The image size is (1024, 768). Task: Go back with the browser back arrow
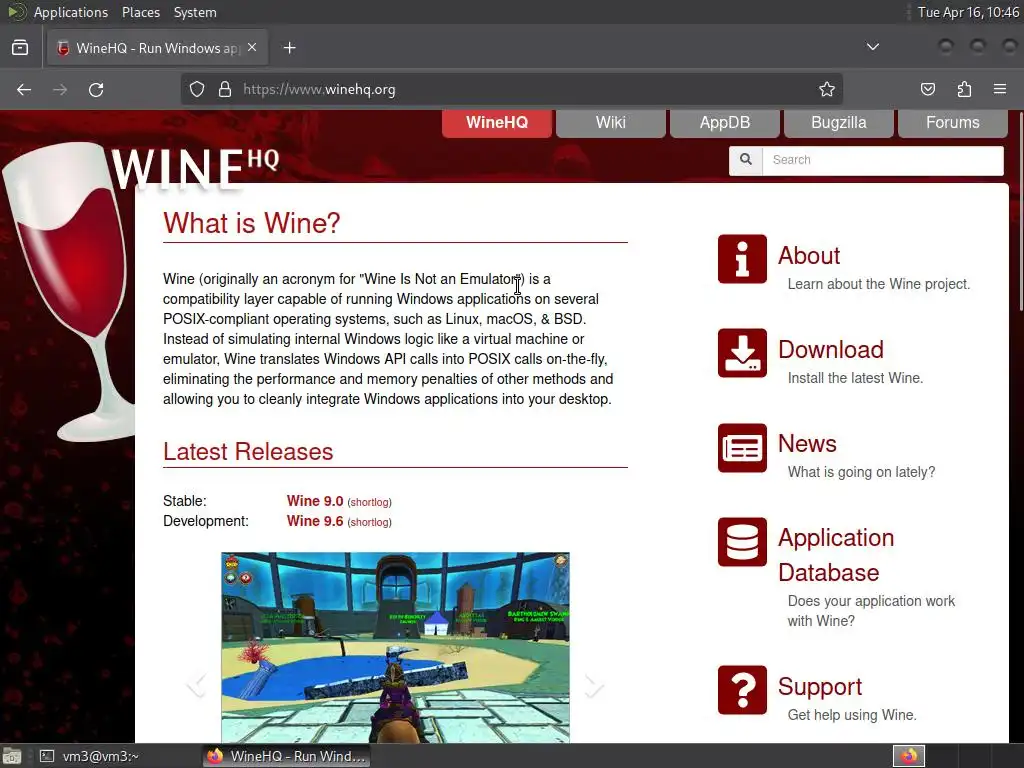(x=24, y=89)
